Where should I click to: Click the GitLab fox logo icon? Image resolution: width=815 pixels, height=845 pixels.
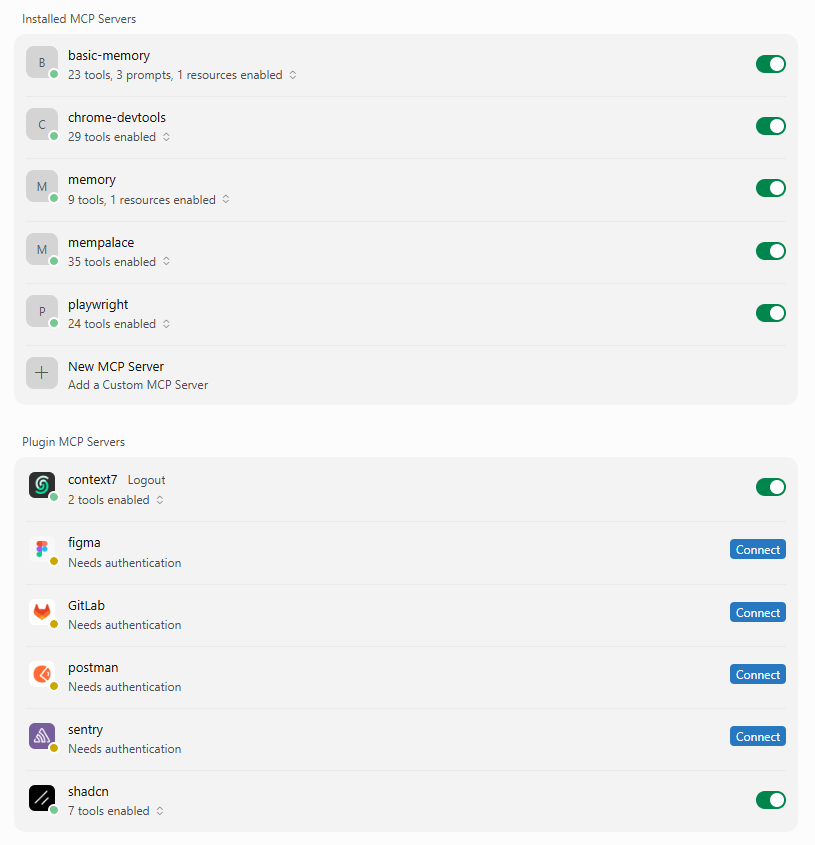point(42,612)
